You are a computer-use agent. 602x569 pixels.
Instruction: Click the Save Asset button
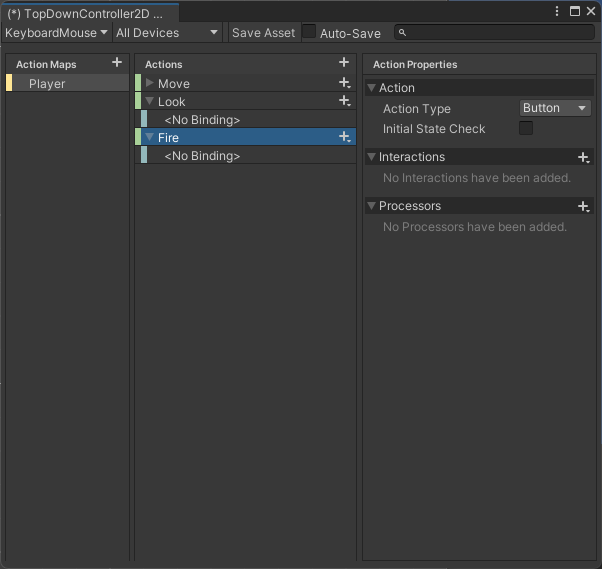(x=264, y=33)
